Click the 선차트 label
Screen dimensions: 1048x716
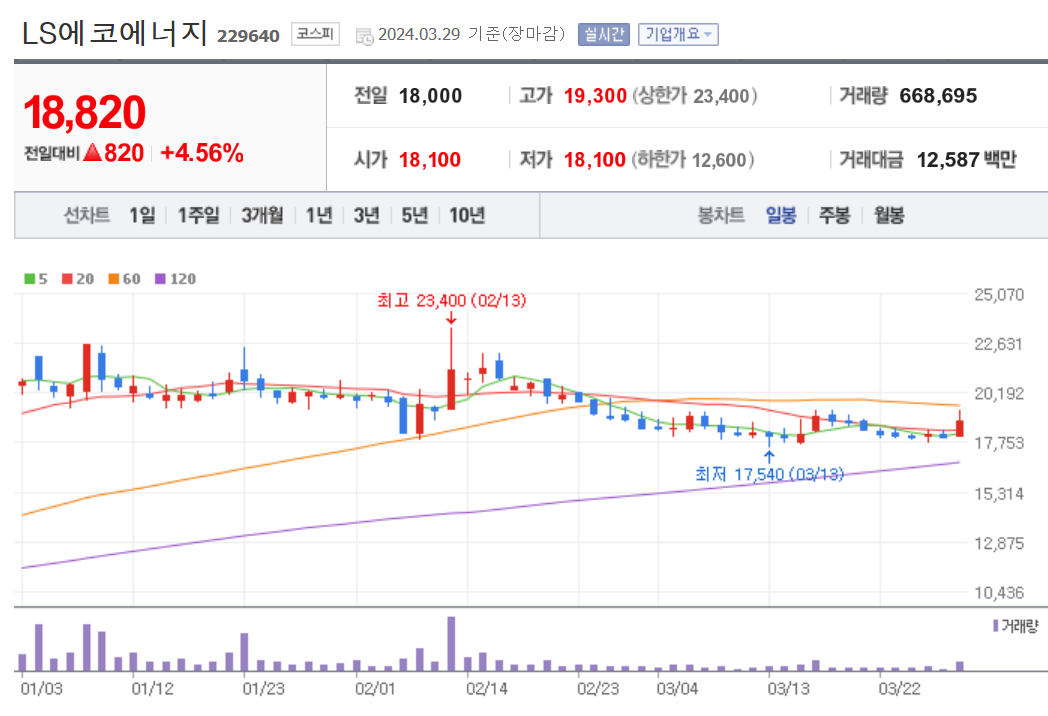pos(86,215)
